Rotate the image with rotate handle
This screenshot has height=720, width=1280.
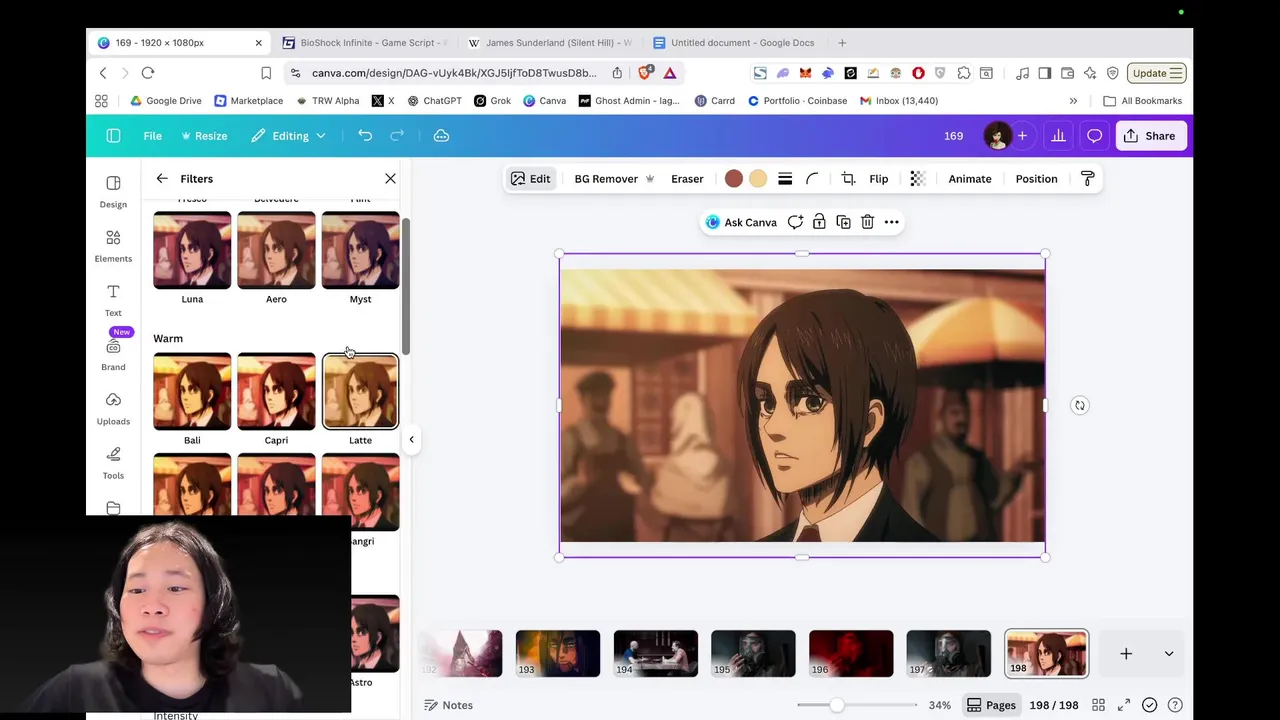[1079, 405]
